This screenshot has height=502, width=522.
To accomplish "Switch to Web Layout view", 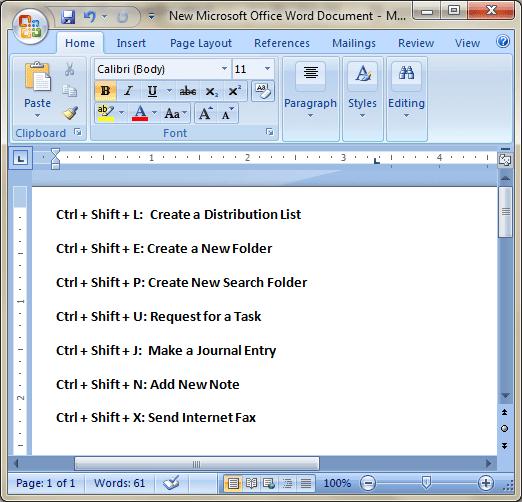I will [269, 483].
